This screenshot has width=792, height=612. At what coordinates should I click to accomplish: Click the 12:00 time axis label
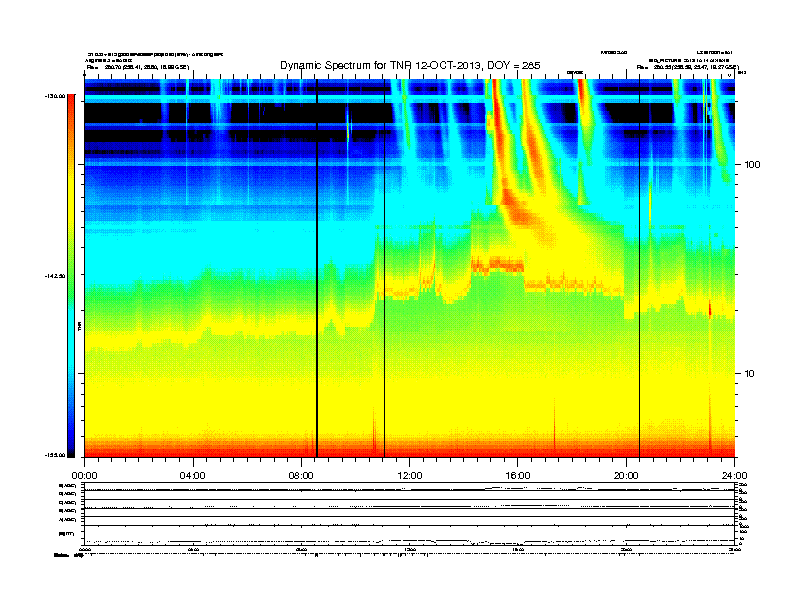point(410,476)
